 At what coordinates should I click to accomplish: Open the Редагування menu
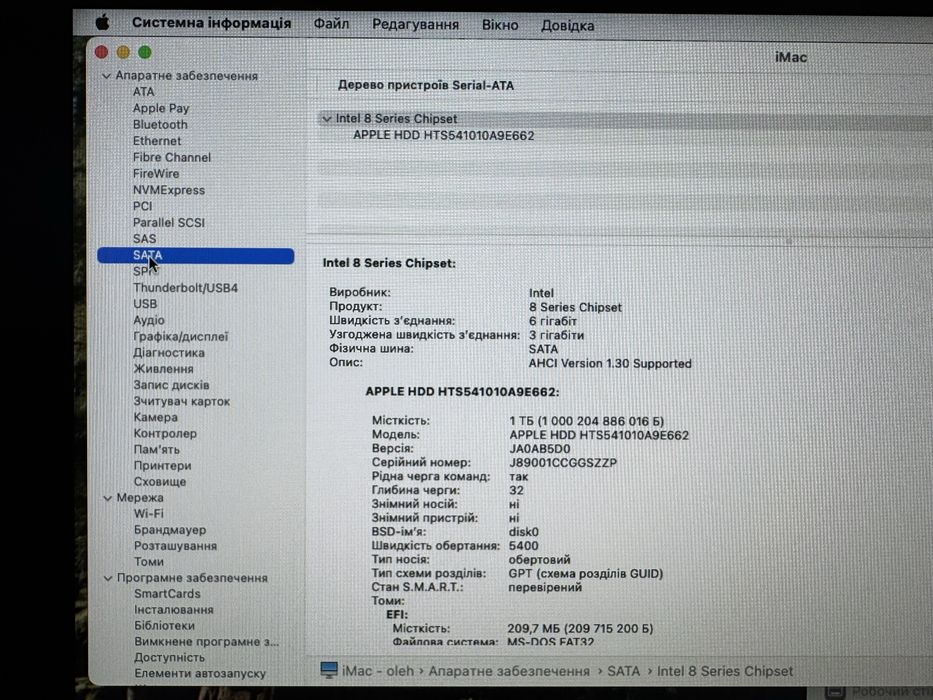point(415,24)
